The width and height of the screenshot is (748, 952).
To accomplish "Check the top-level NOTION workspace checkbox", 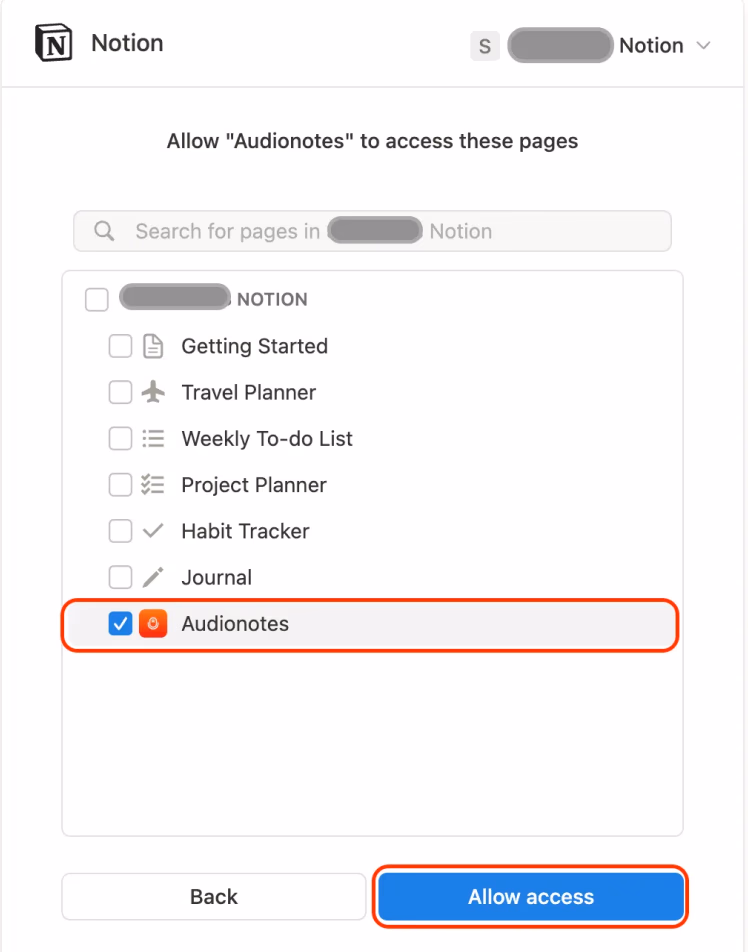I will [97, 299].
